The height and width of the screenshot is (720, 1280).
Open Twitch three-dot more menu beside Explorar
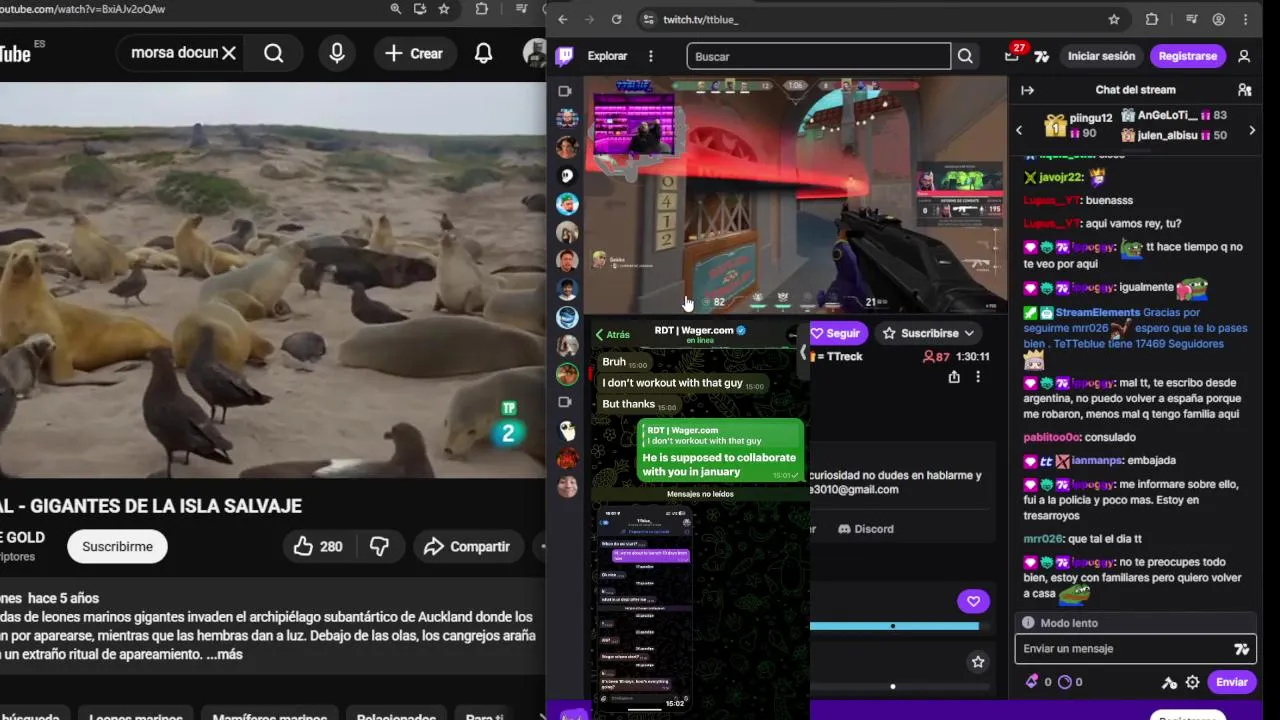click(651, 56)
